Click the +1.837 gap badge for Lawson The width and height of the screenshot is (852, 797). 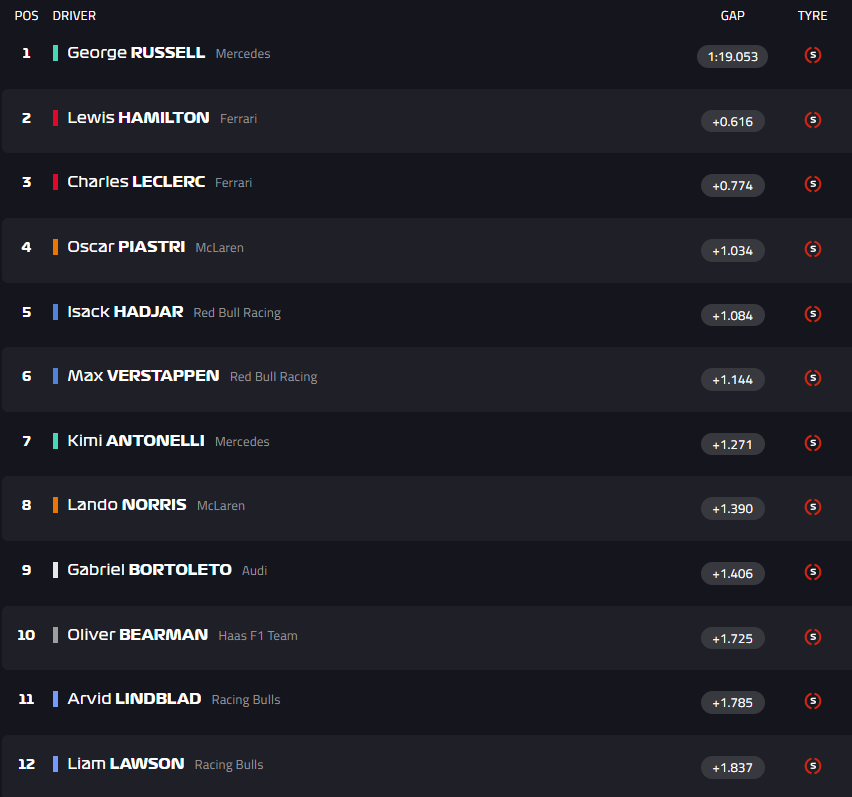(x=732, y=767)
